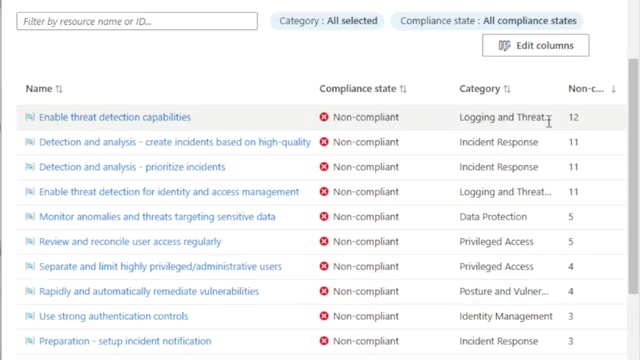Click policy icon beside create incidents row
Image resolution: width=640 pixels, height=360 pixels.
click(x=30, y=142)
